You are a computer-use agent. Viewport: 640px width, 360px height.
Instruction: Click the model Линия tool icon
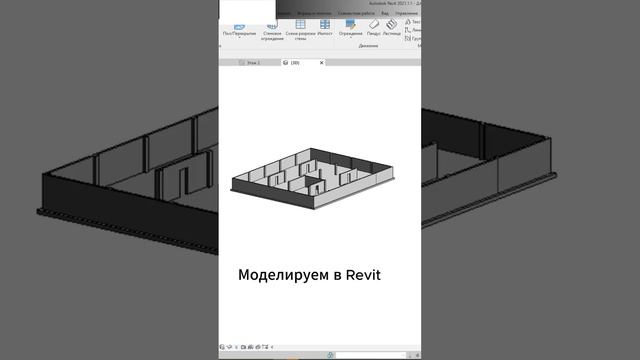408,30
